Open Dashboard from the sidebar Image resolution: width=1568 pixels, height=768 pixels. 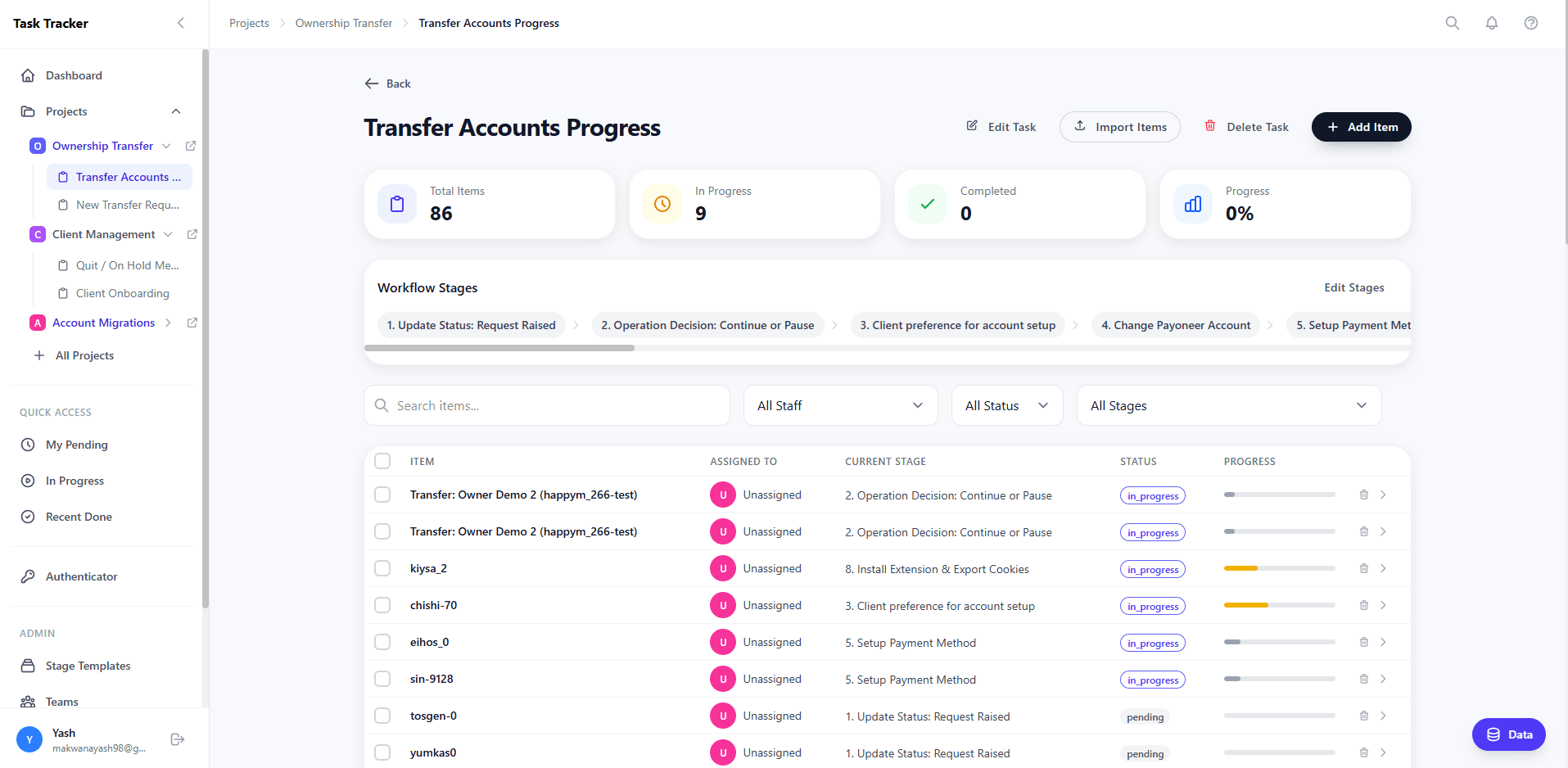74,75
